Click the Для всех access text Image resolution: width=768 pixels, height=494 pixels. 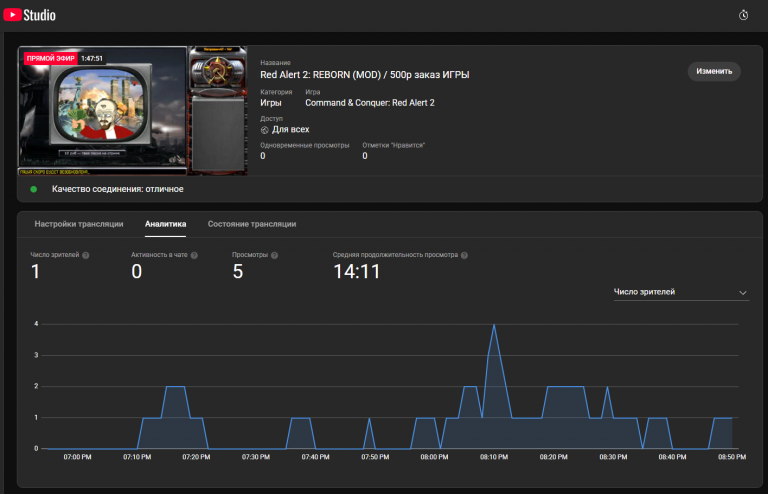tap(290, 130)
